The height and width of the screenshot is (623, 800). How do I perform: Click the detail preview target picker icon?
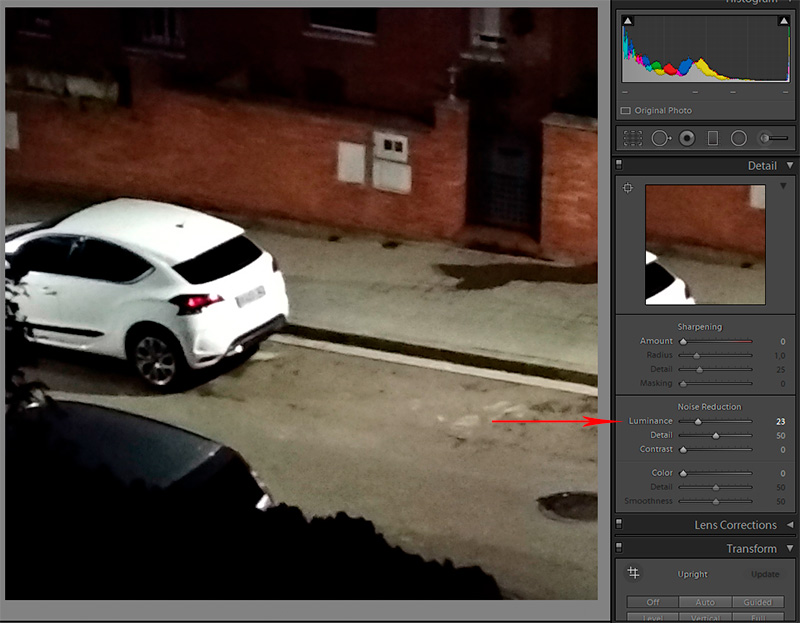coord(628,188)
